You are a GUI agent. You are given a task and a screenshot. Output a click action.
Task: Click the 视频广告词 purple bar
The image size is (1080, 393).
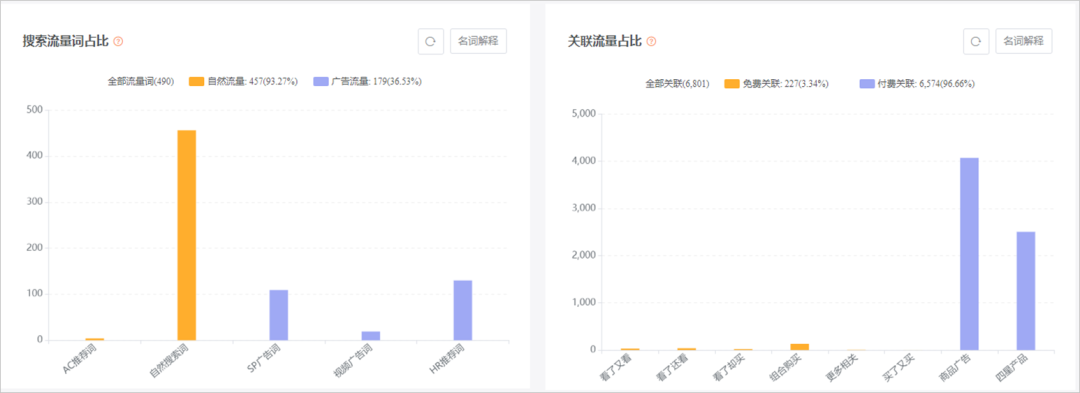(x=371, y=335)
